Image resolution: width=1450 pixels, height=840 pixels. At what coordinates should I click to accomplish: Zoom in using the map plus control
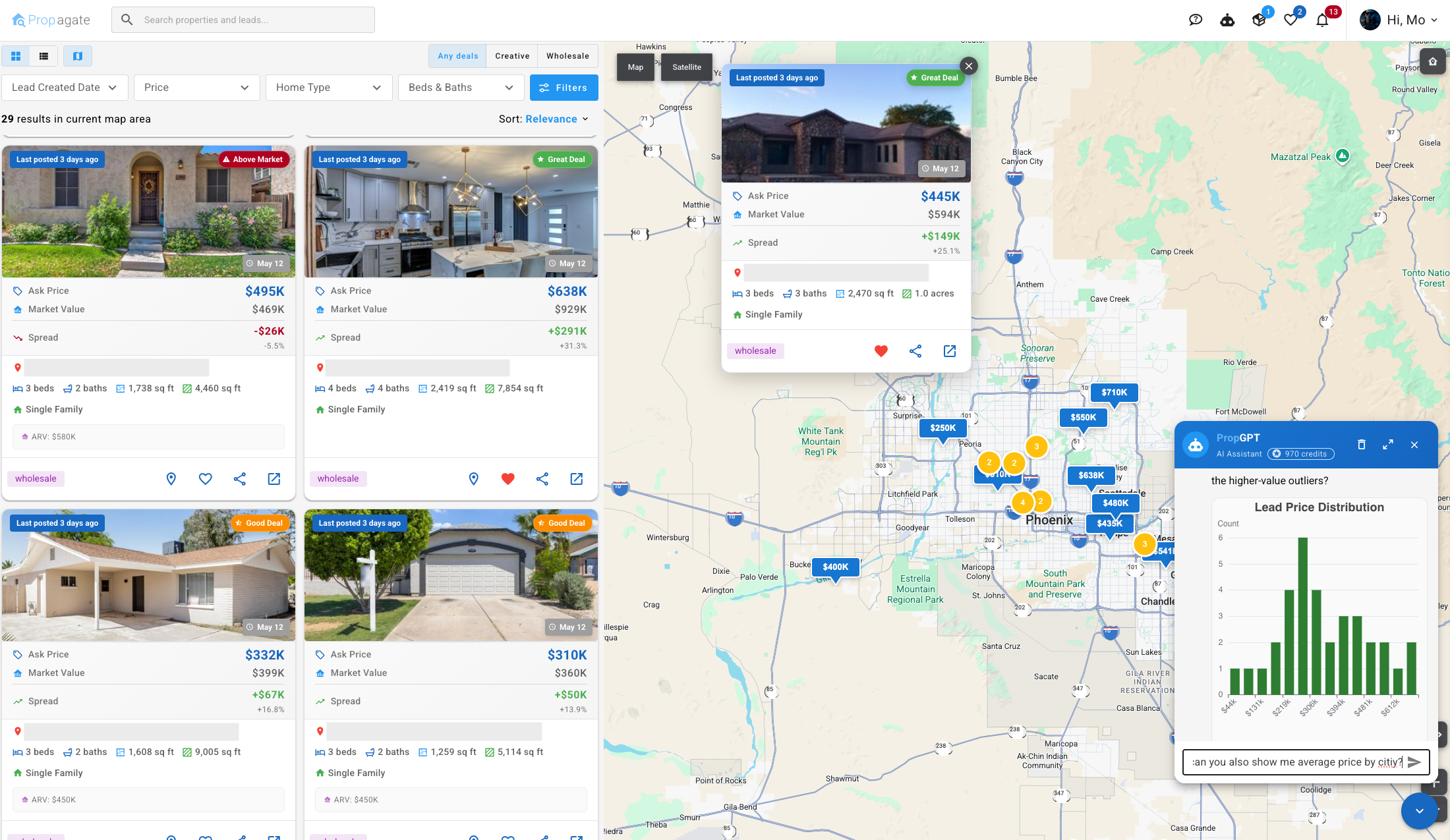pyautogui.click(x=1434, y=782)
